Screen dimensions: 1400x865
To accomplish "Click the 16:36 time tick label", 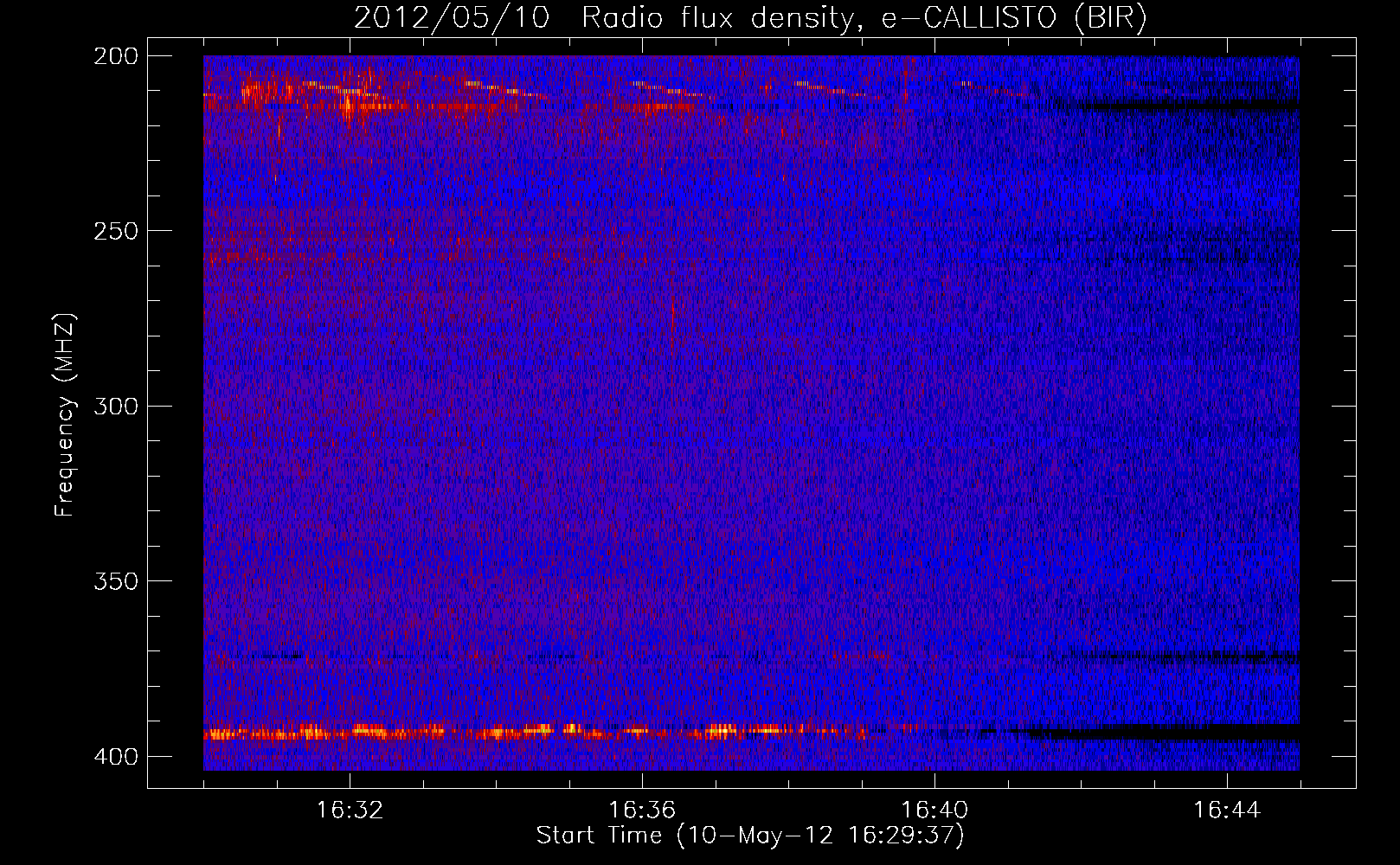I will click(x=642, y=811).
